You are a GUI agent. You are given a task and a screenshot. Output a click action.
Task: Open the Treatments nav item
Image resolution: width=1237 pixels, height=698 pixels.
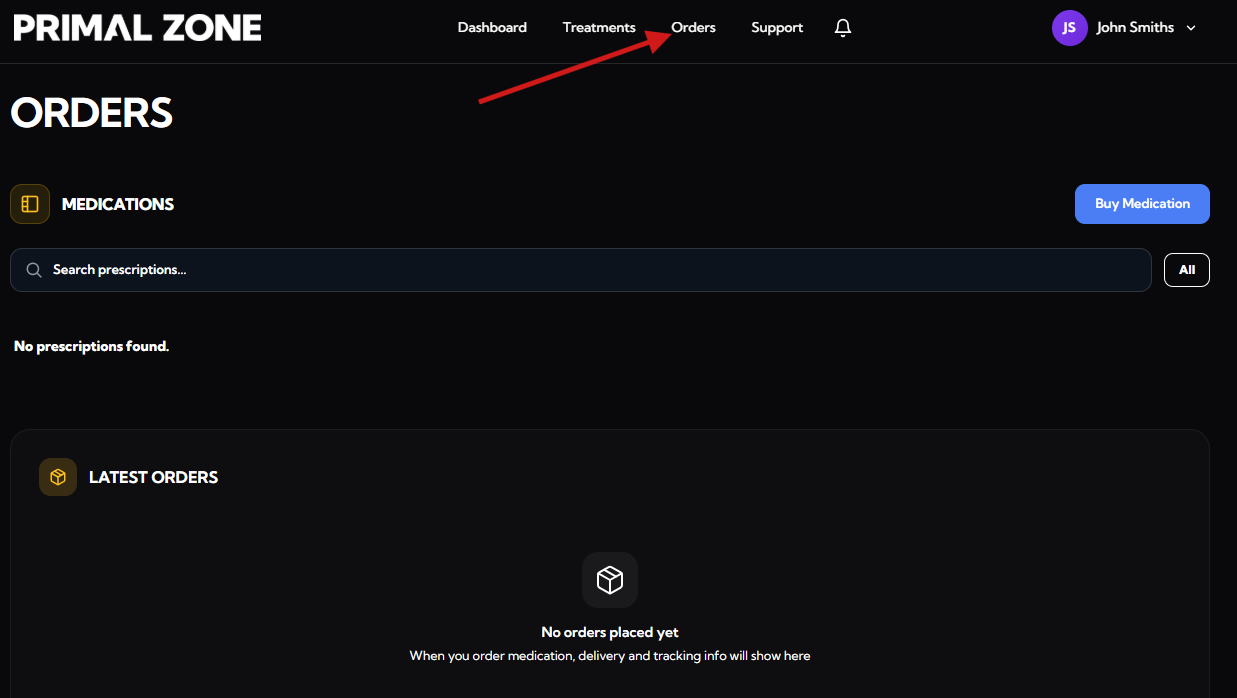click(599, 28)
